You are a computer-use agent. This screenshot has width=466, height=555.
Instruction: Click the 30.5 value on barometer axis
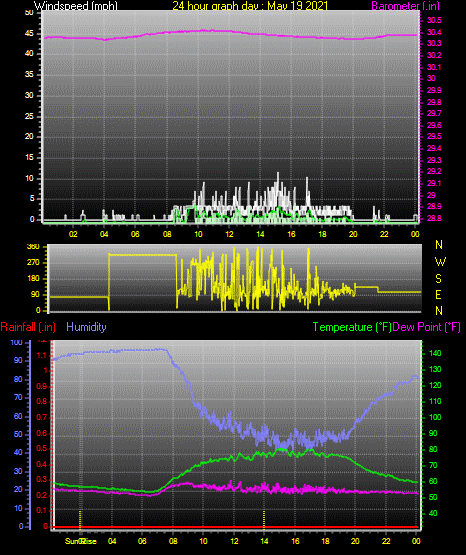click(434, 20)
